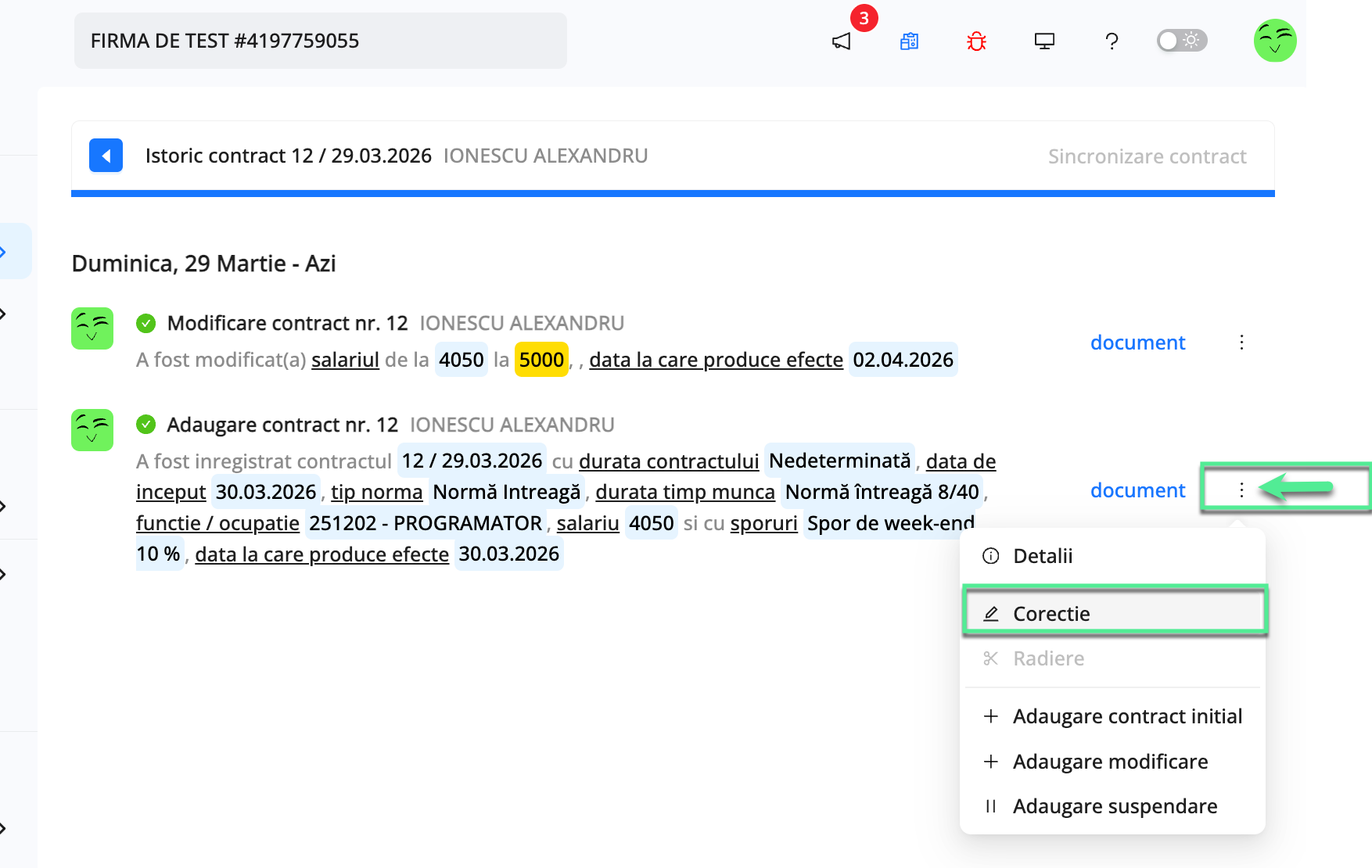Open notifications via the megaphone icon
Viewport: 1372px width, 868px height.
coord(841,41)
